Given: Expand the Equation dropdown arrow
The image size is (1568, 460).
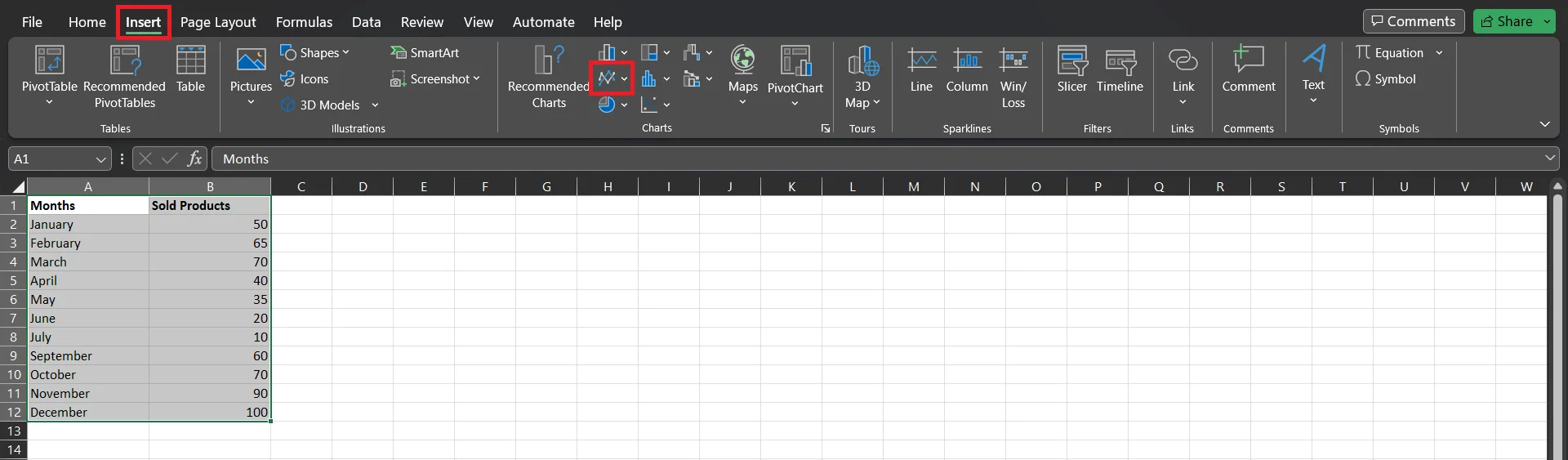Looking at the screenshot, I should coord(1439,53).
